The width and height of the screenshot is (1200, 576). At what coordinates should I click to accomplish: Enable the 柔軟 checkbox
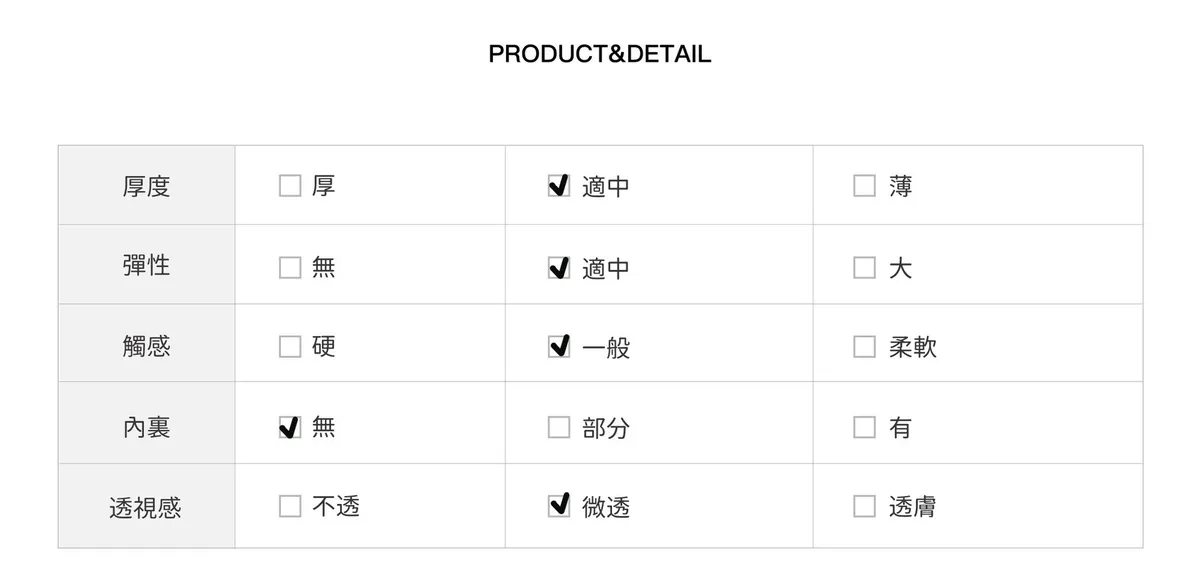[864, 347]
